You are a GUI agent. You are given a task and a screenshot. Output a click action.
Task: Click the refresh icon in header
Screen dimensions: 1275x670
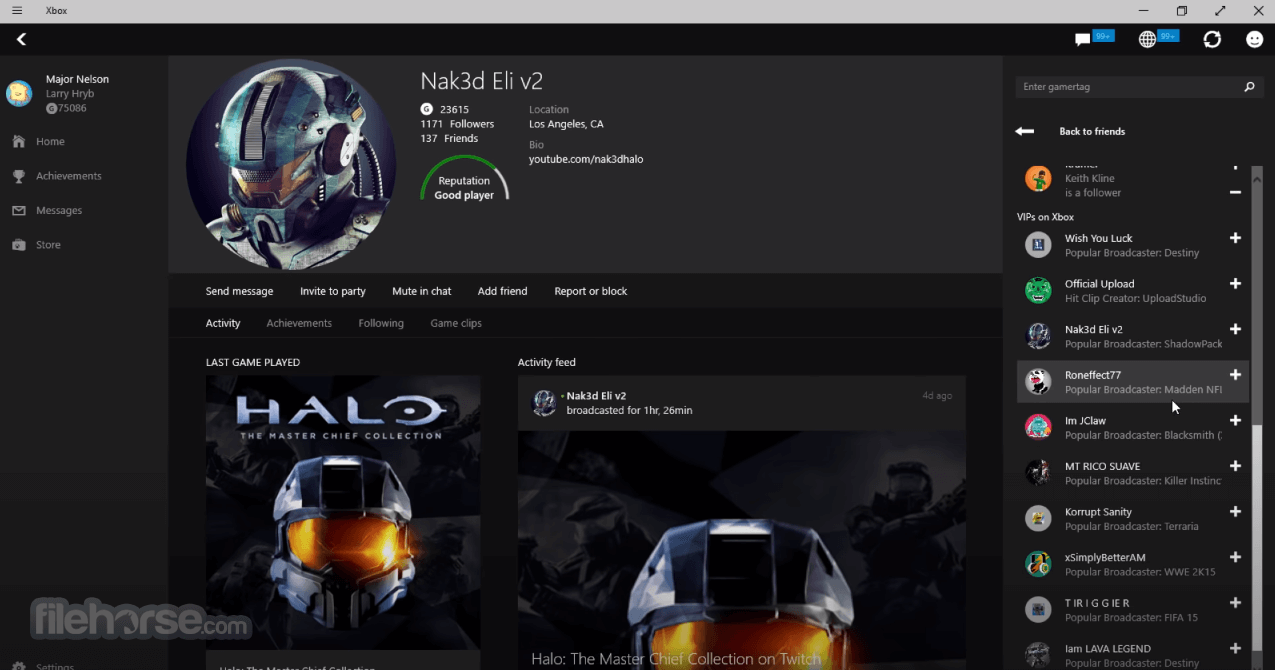pos(1212,39)
